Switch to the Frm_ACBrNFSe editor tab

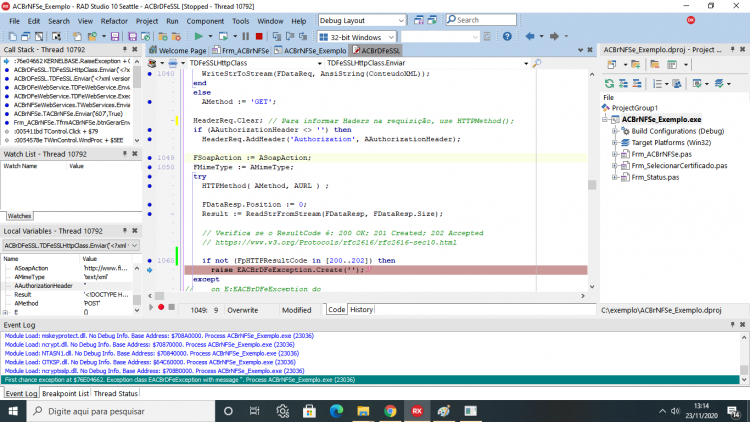(241, 50)
